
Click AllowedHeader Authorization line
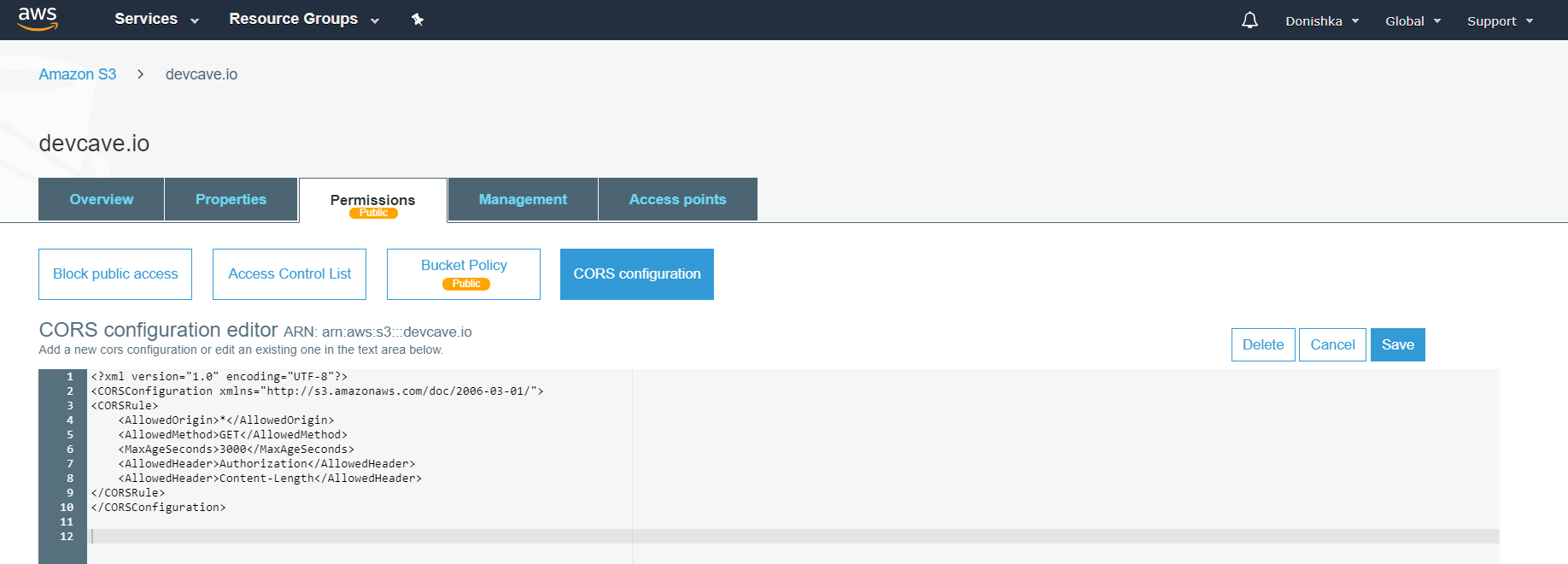point(266,464)
